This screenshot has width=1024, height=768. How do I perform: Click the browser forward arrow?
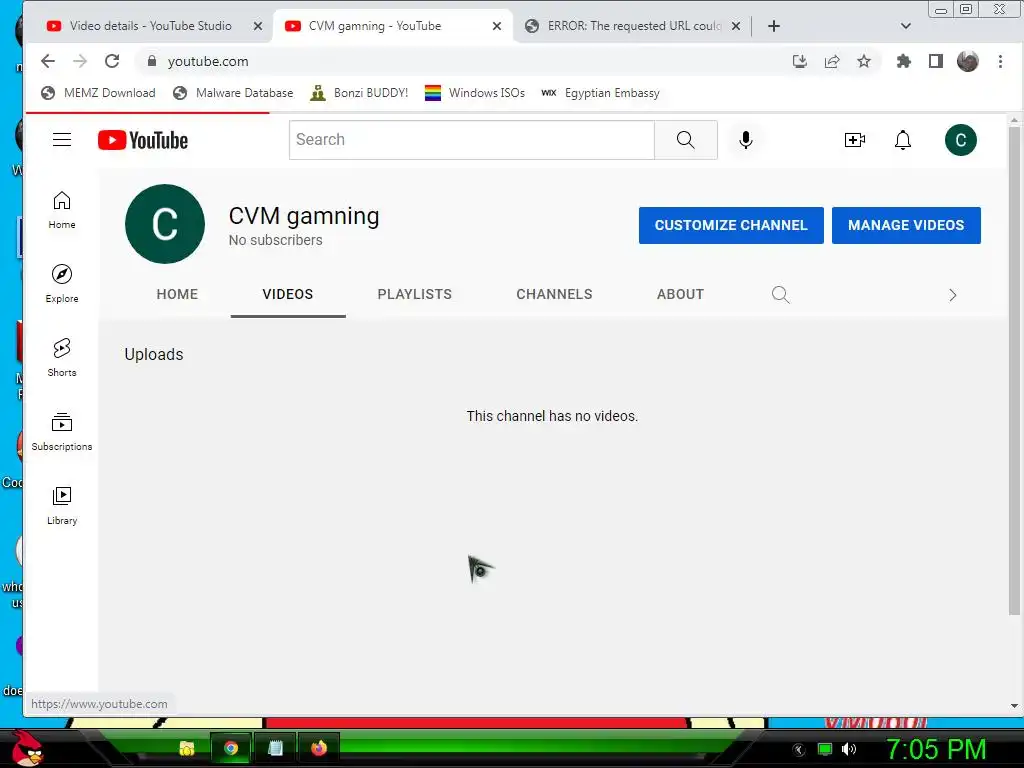80,61
